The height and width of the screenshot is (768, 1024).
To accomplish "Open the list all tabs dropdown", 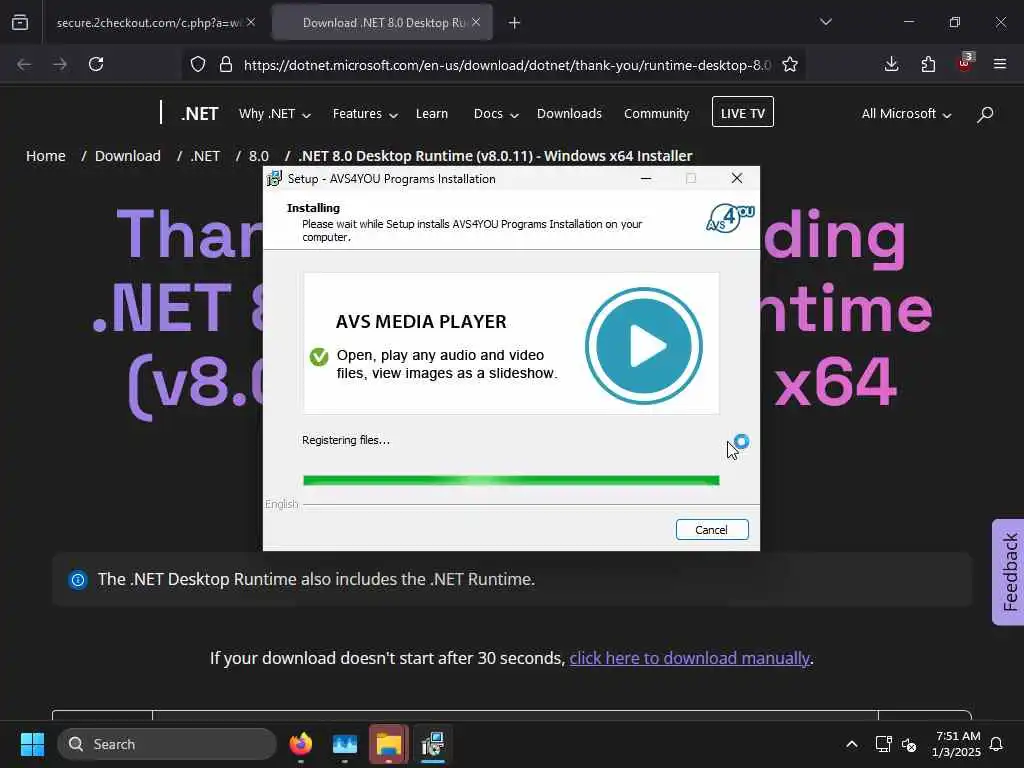I will pos(825,22).
